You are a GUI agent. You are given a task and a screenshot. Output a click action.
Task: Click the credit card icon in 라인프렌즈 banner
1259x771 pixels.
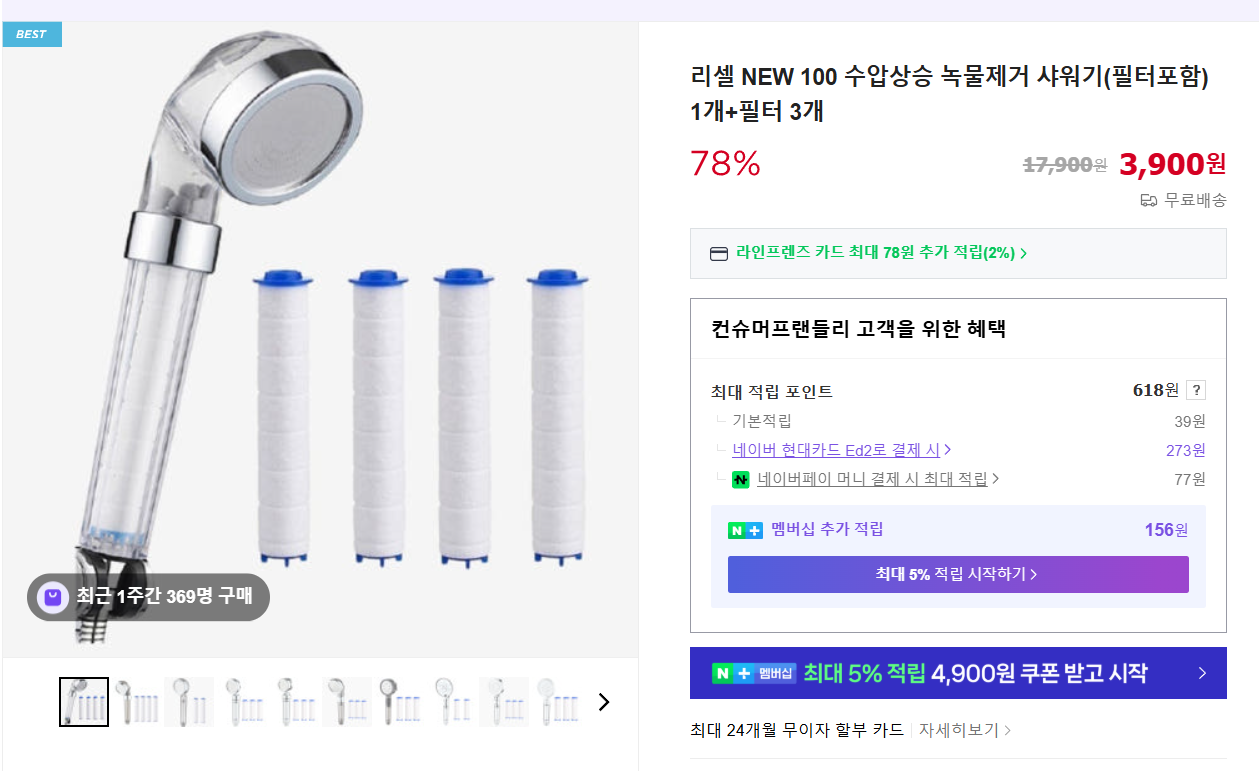click(x=719, y=254)
